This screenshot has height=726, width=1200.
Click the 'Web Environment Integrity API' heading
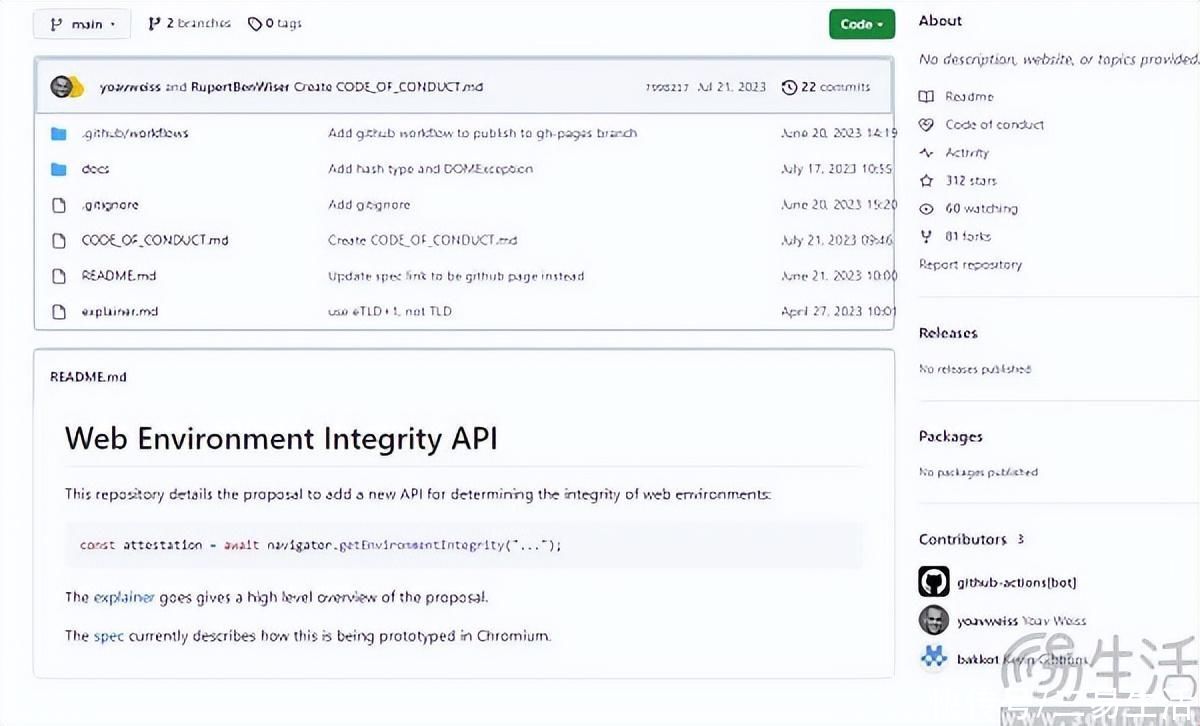tap(281, 439)
